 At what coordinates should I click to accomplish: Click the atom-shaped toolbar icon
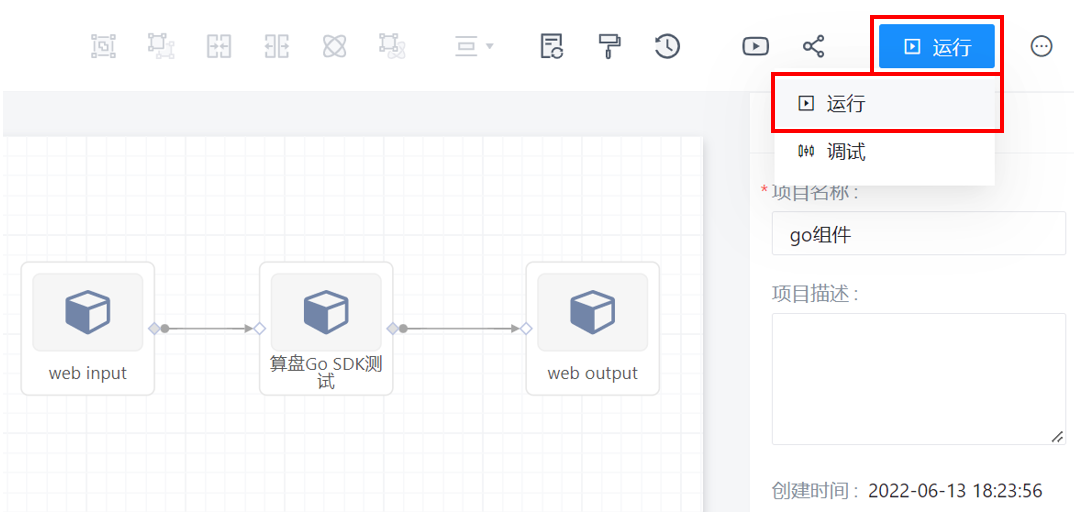coord(335,46)
